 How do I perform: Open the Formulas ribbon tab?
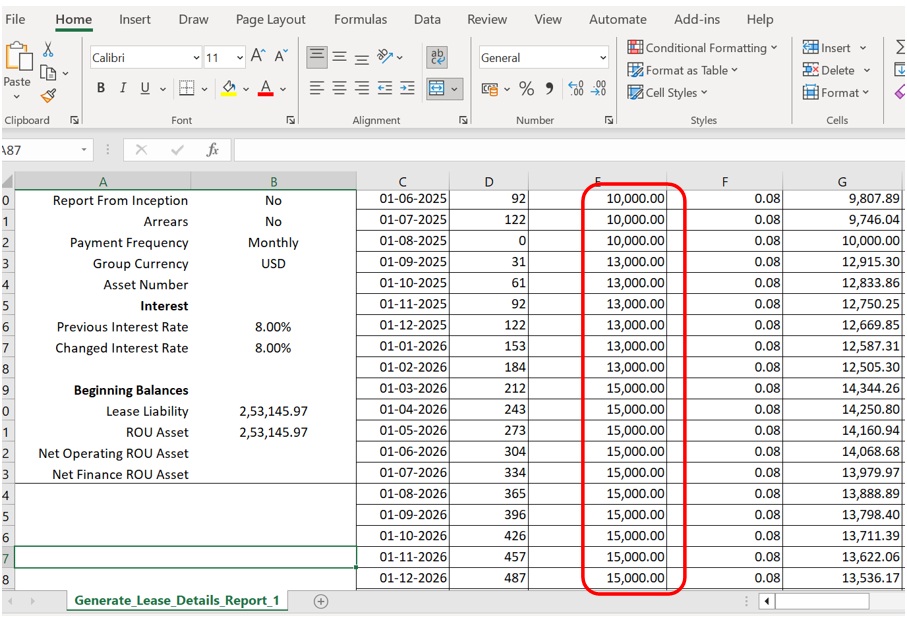(360, 19)
